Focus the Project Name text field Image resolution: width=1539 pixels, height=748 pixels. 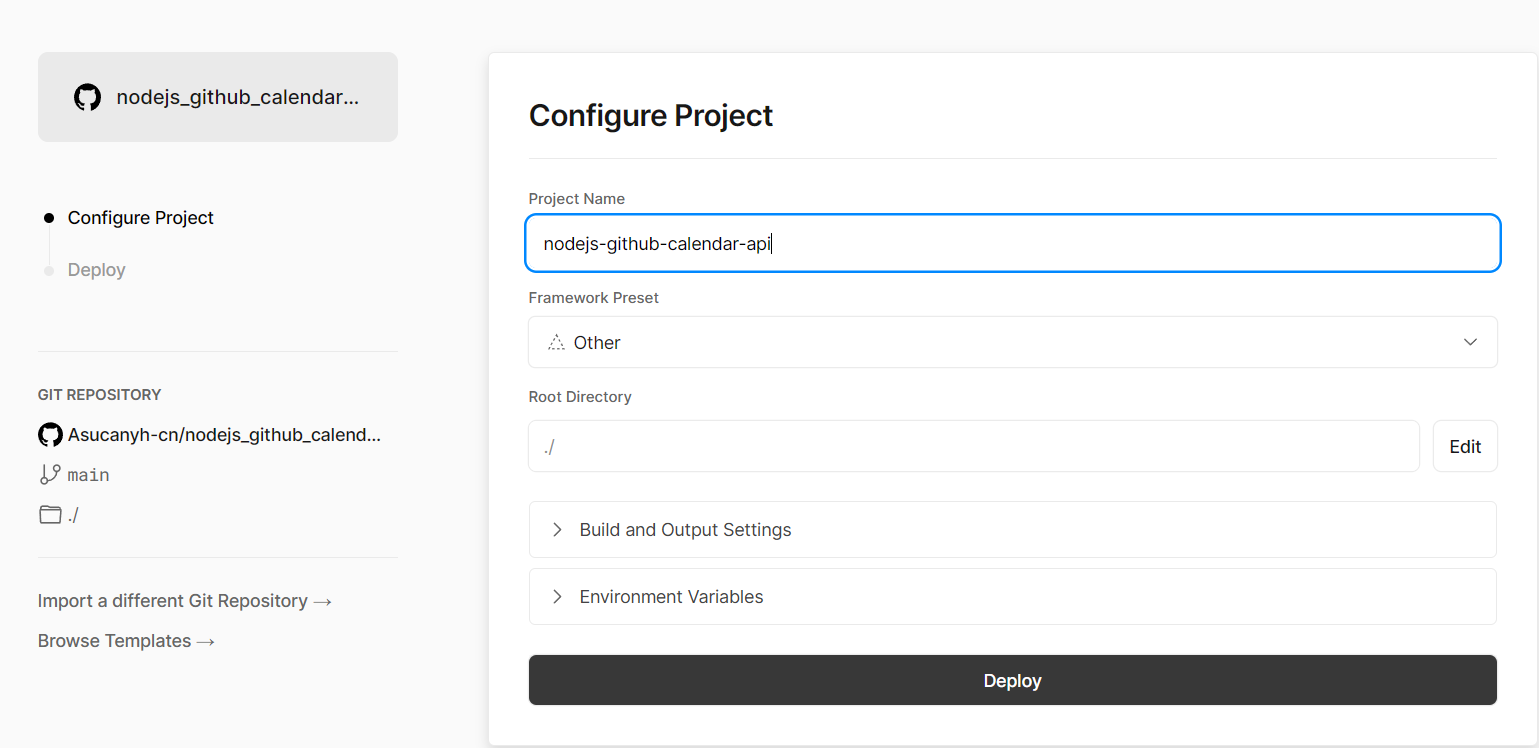(1012, 243)
